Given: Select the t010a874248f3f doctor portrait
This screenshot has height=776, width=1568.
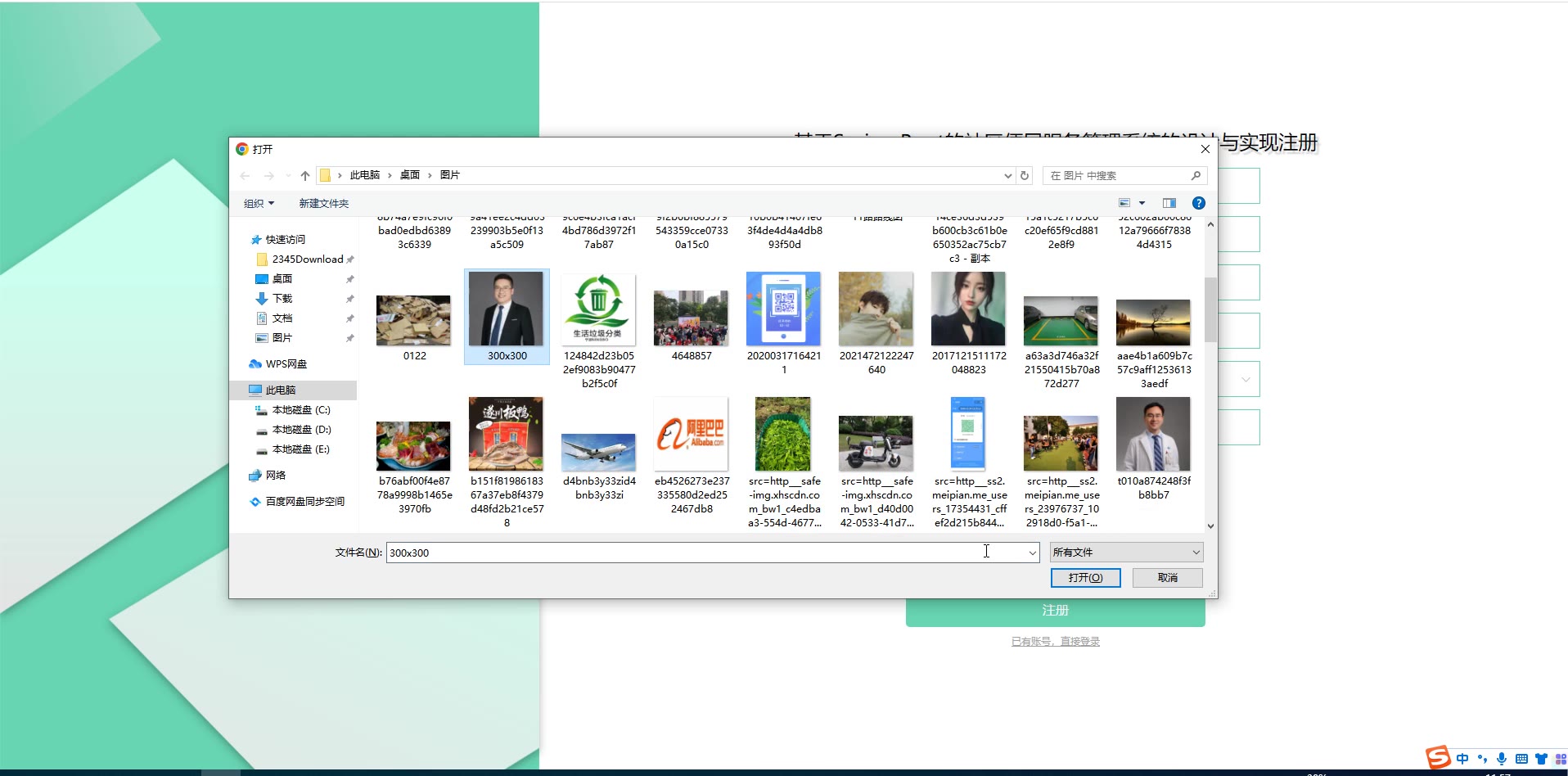Looking at the screenshot, I should click(x=1153, y=434).
